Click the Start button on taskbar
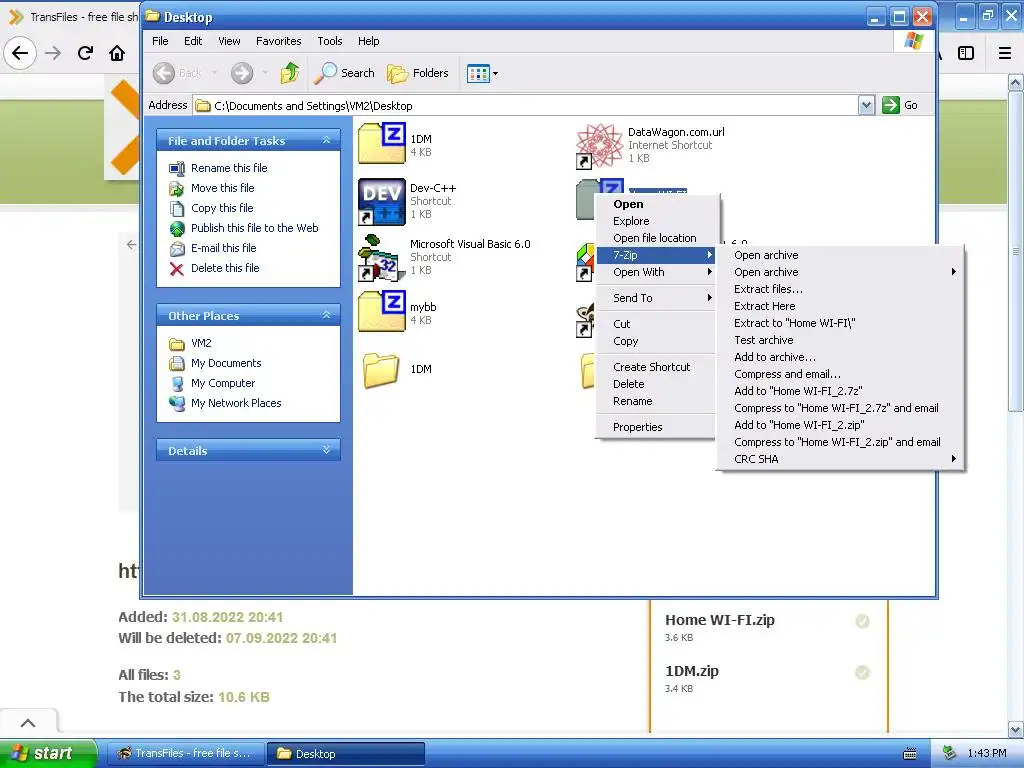This screenshot has height=768, width=1024. pyautogui.click(x=48, y=754)
